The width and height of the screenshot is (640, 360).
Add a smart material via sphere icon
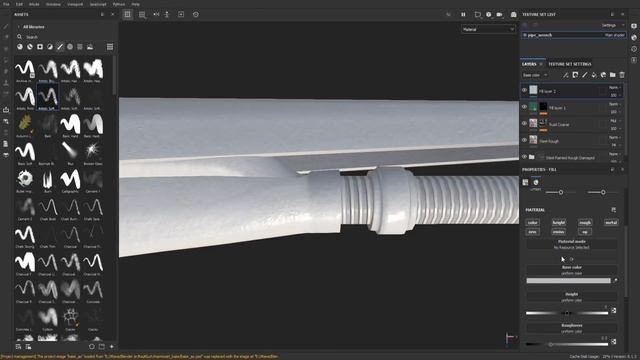603,75
